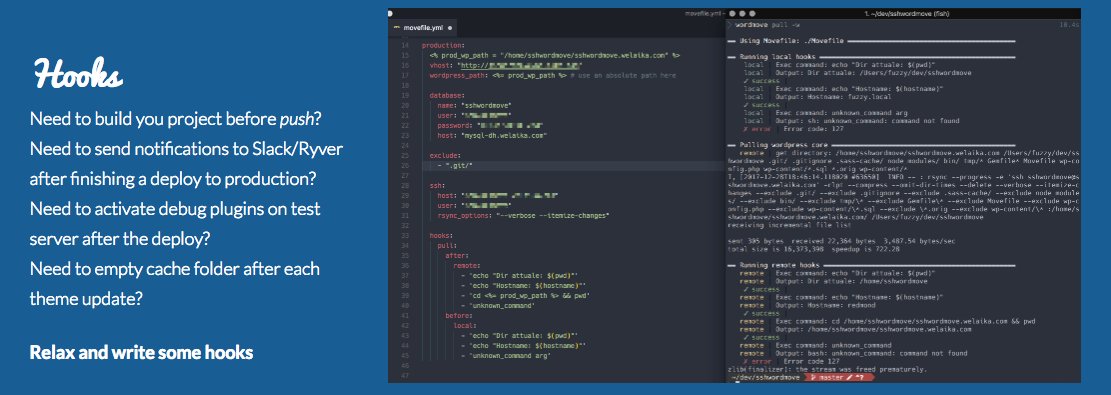Image resolution: width=1111 pixels, height=395 pixels.
Task: Click the 'cd <%= prod_wp_path %> && pwd' line
Action: (525, 295)
